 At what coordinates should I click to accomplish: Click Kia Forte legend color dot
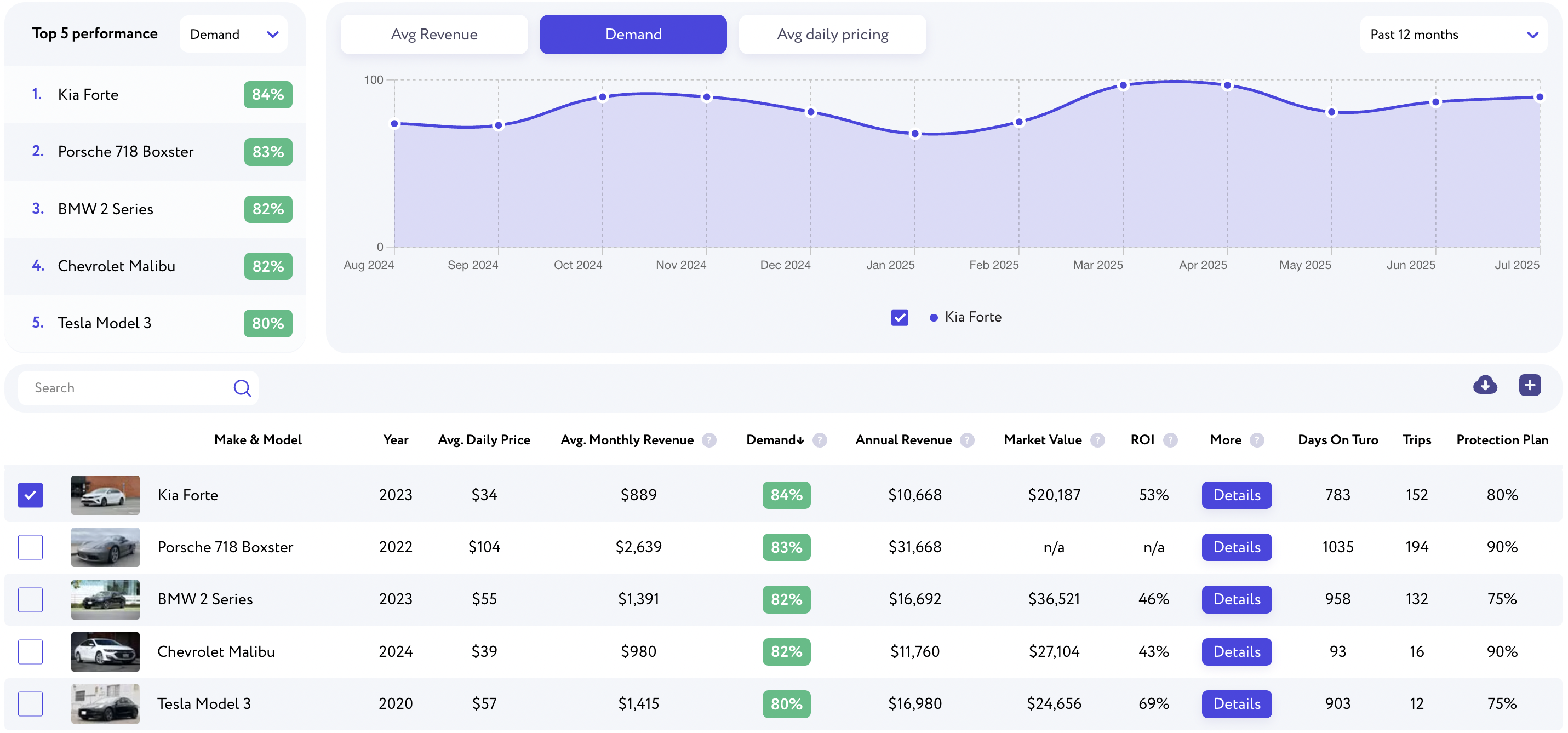coord(934,318)
